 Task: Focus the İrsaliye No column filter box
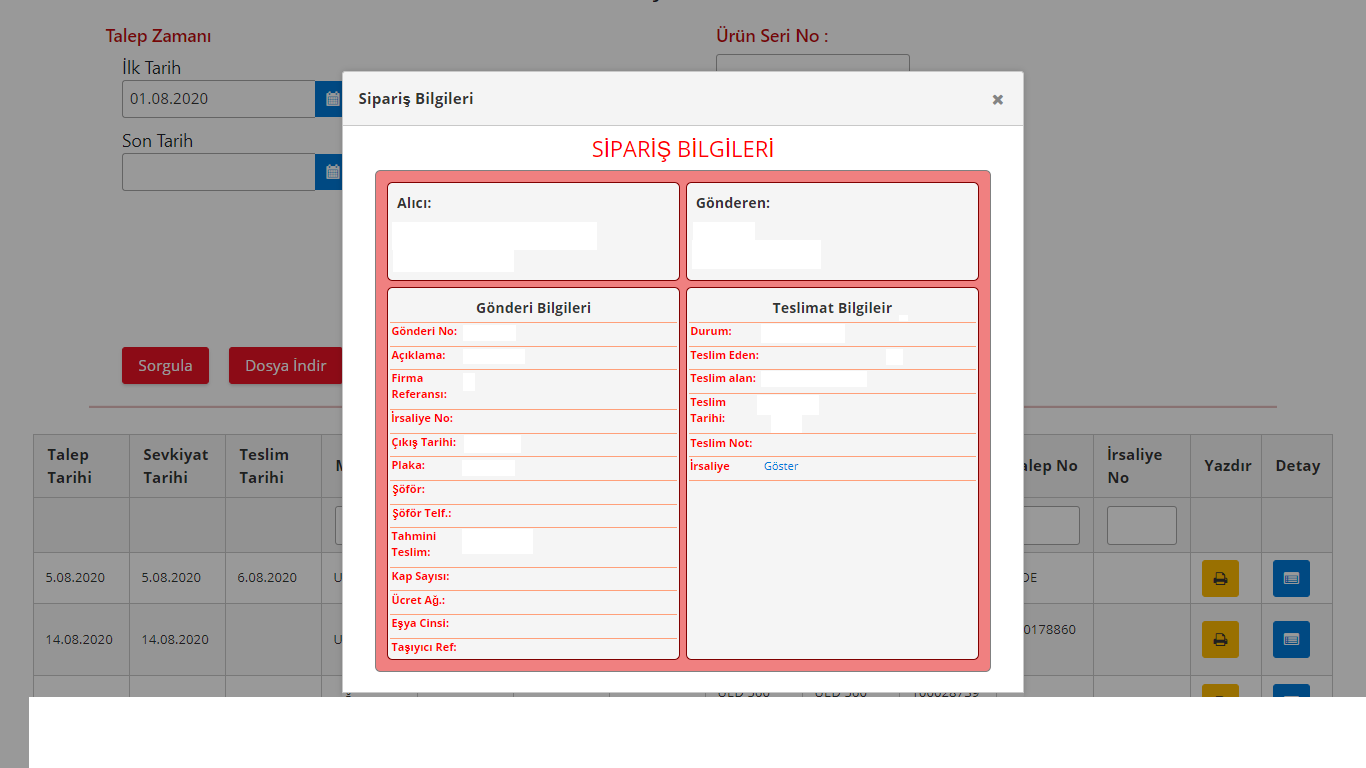pos(1142,525)
